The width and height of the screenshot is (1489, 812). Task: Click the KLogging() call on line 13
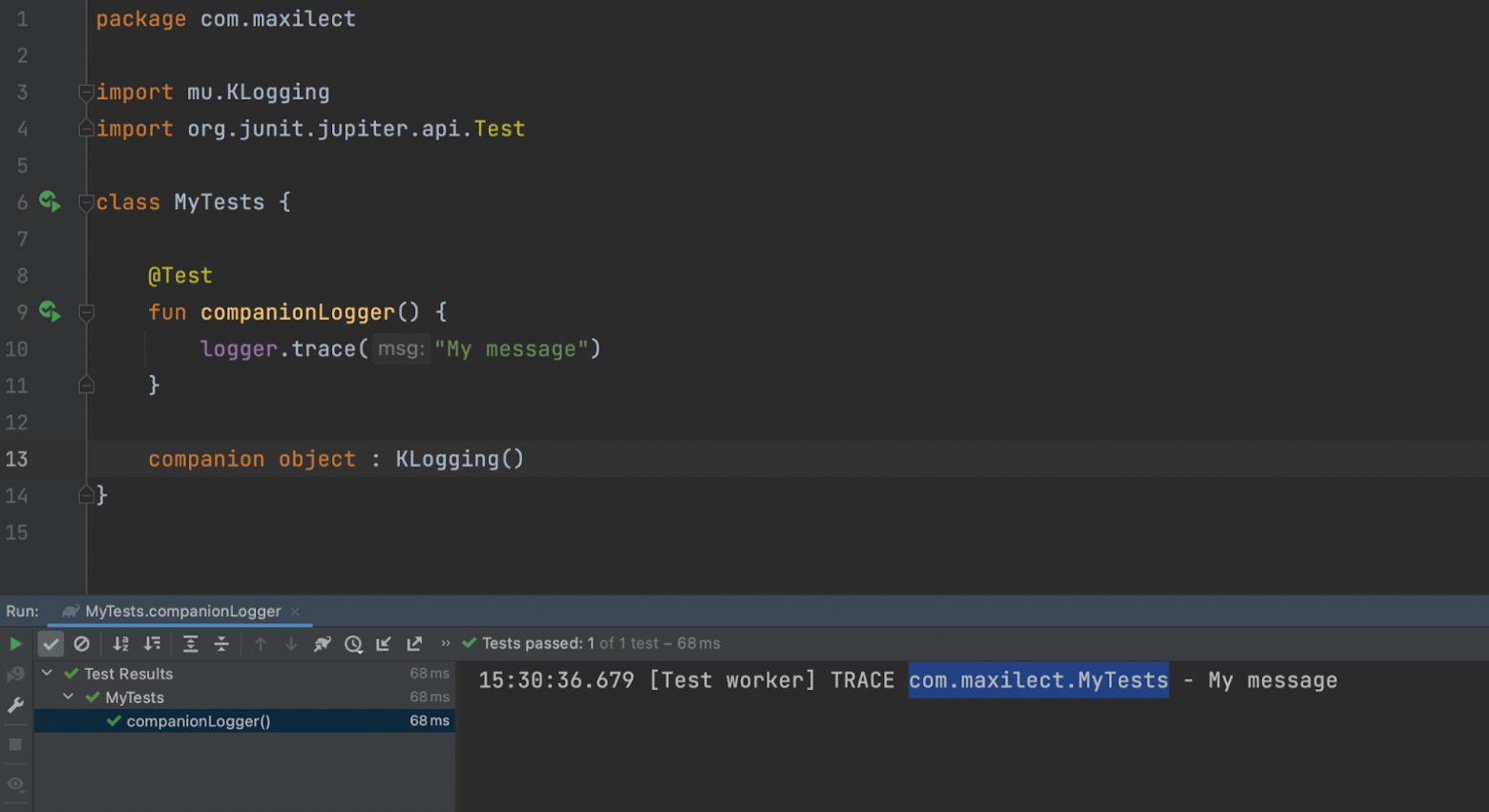pyautogui.click(x=460, y=459)
